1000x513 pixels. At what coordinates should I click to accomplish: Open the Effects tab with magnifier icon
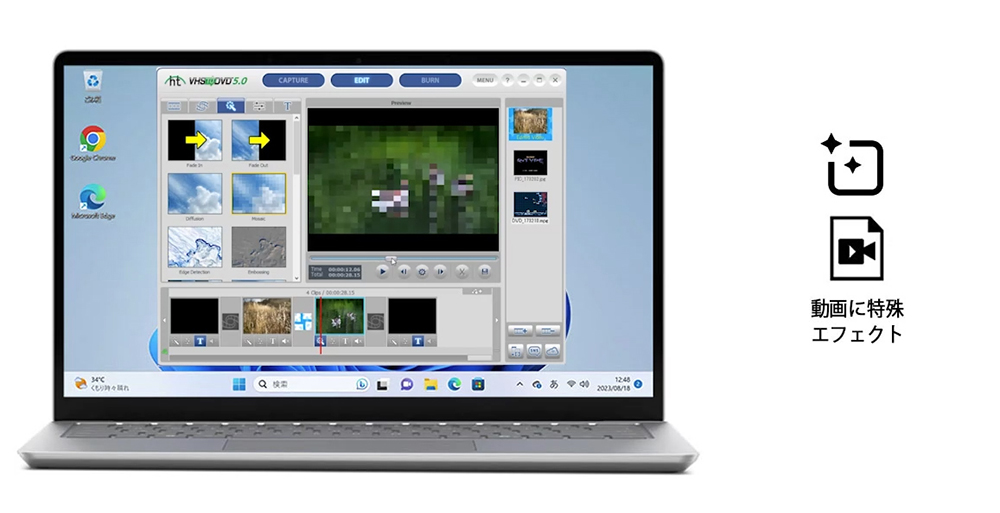pyautogui.click(x=231, y=106)
